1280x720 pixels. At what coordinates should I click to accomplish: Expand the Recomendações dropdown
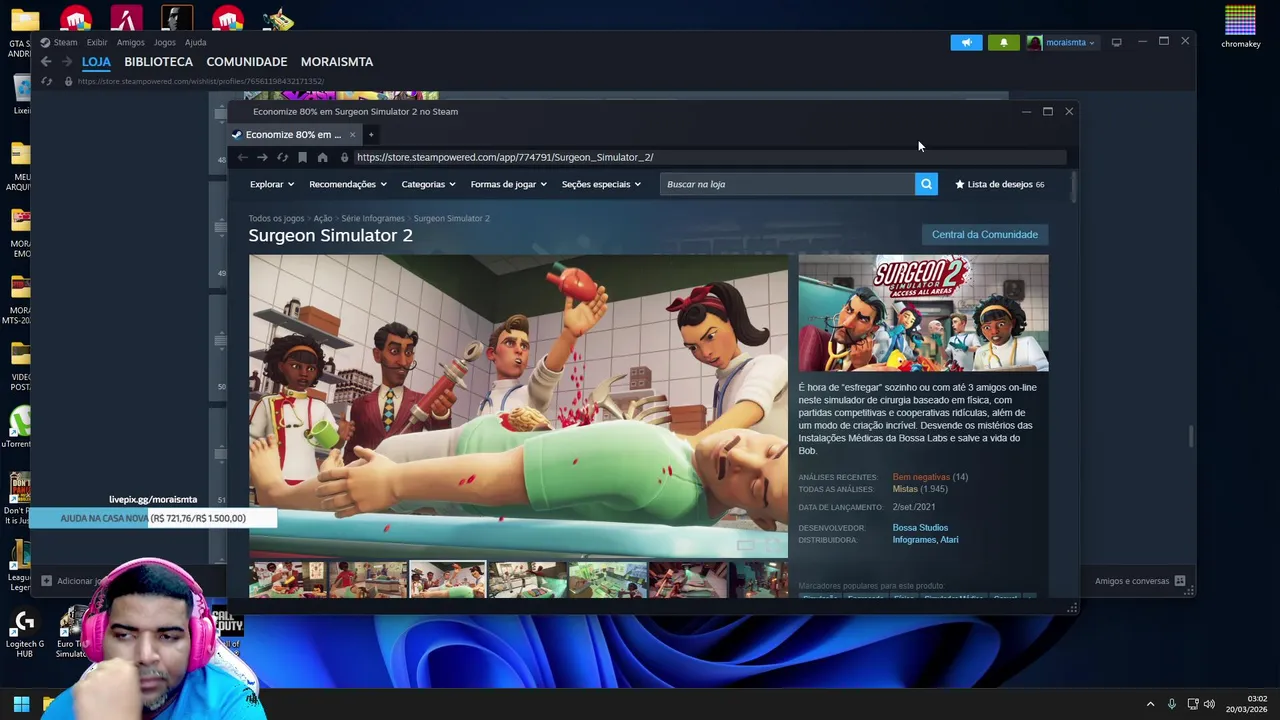347,184
